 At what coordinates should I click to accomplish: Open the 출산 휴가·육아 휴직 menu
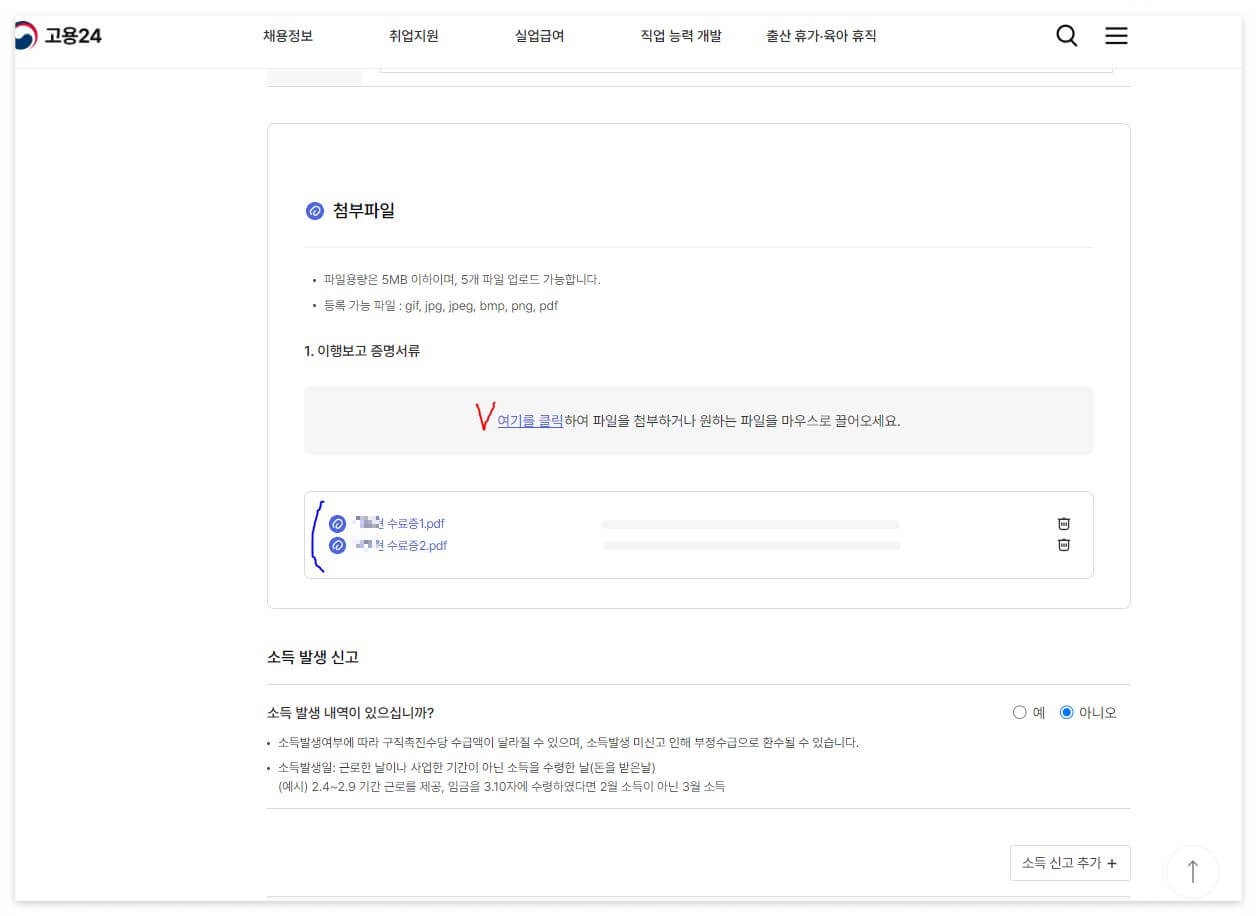(822, 35)
